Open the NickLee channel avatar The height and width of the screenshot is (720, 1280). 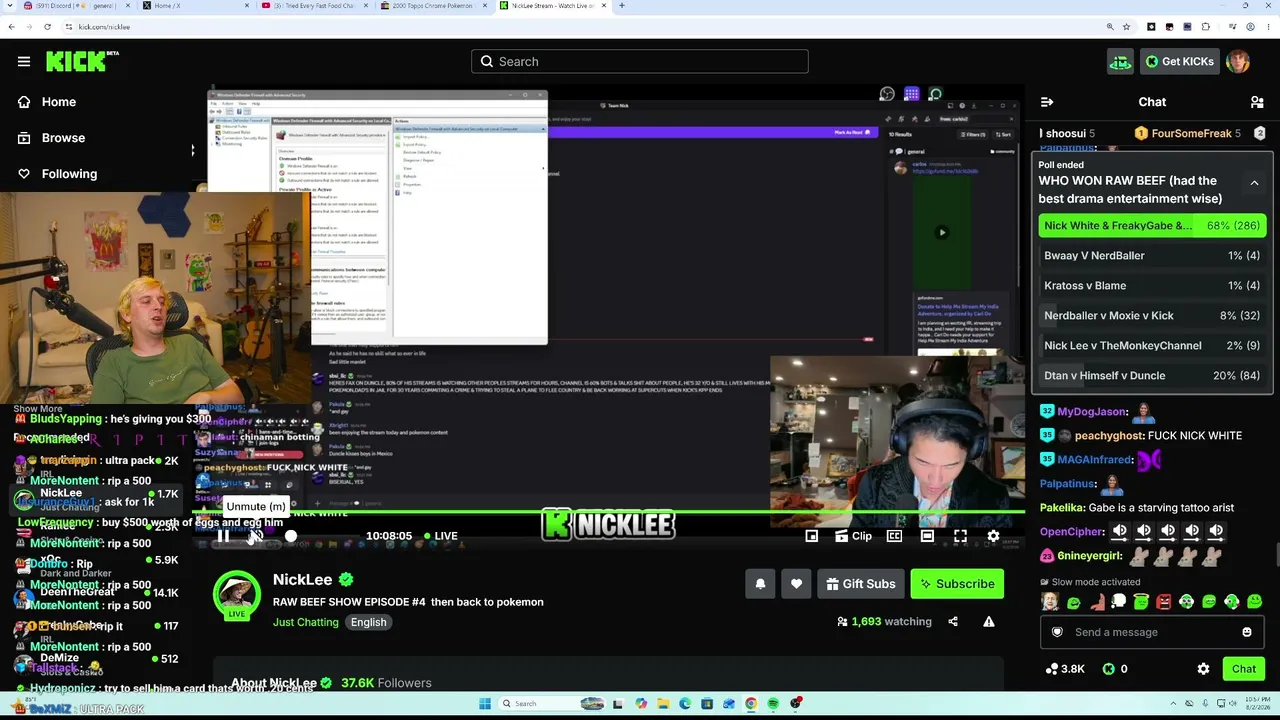237,596
